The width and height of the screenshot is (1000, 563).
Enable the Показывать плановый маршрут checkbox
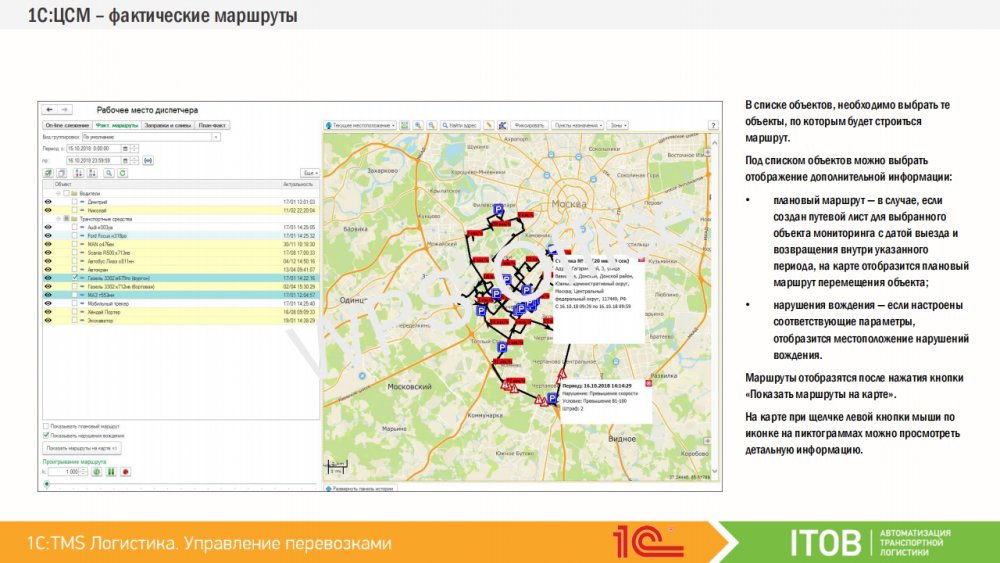point(46,426)
